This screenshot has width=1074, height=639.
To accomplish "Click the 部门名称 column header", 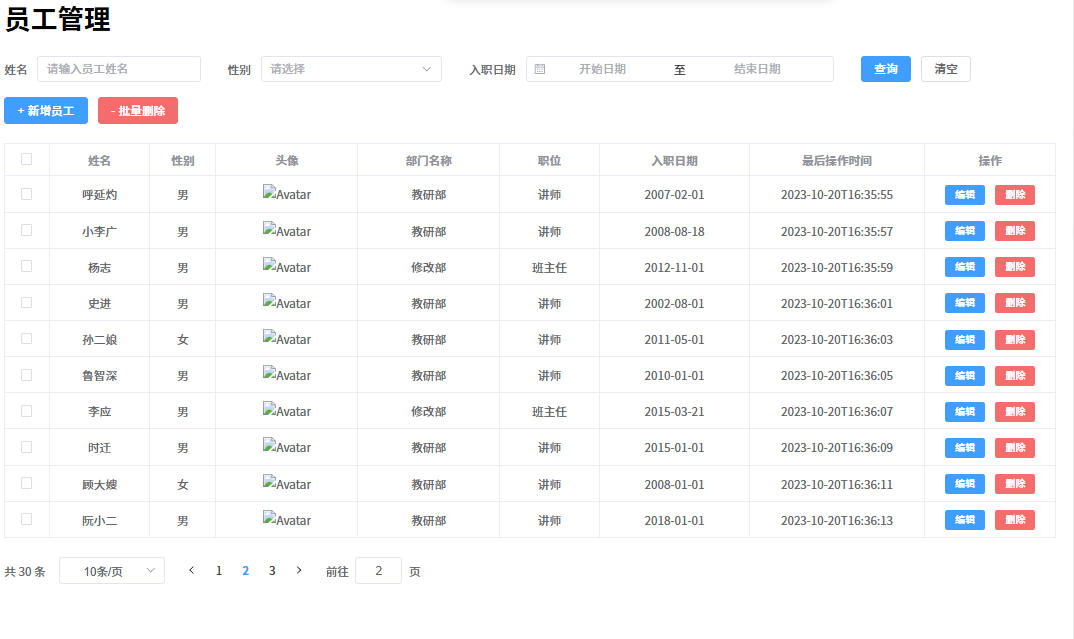I will click(x=428, y=160).
